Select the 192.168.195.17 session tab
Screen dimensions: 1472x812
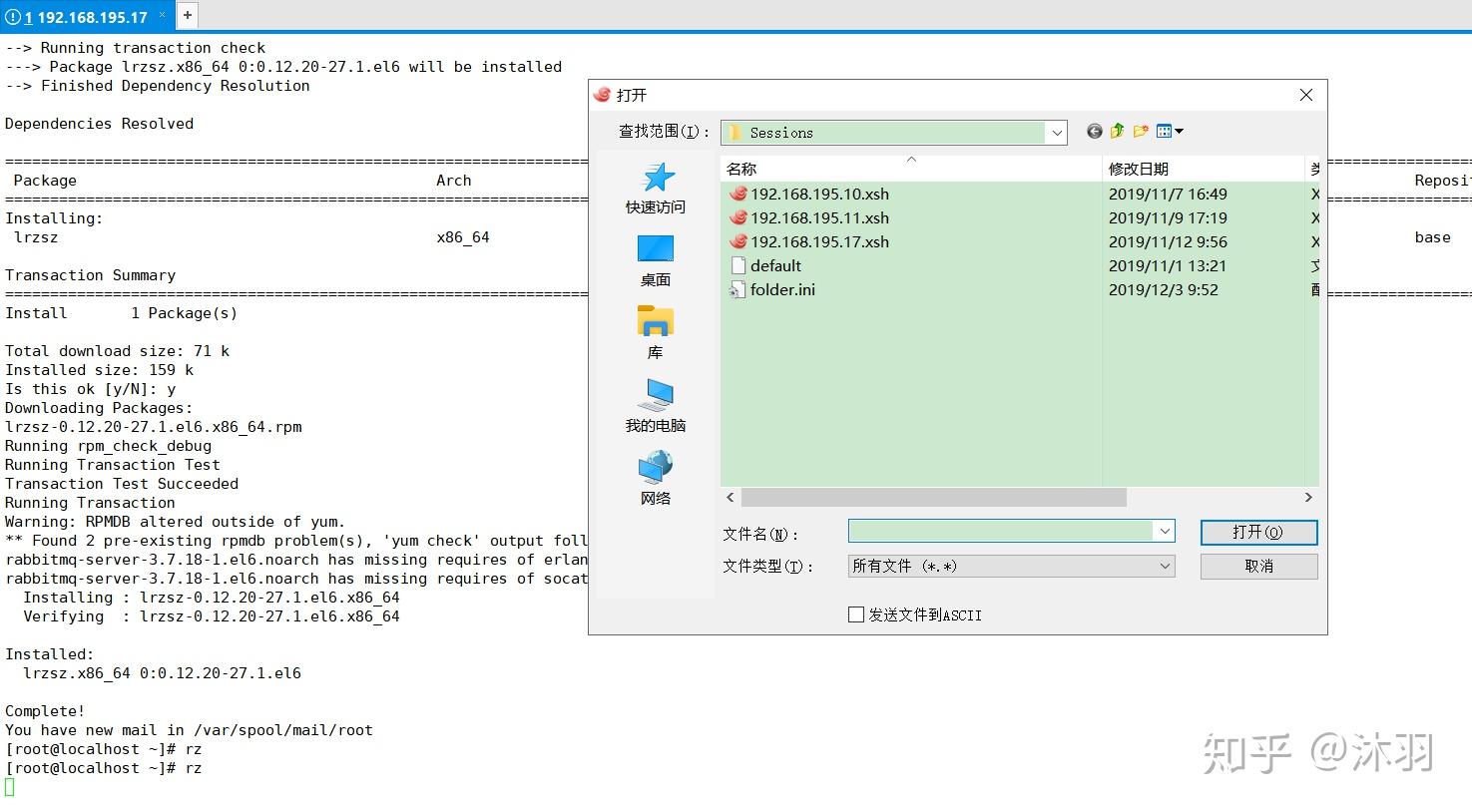(87, 17)
